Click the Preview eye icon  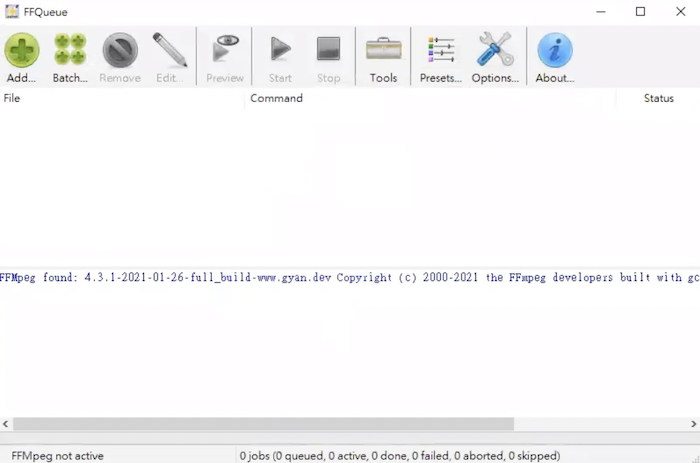pos(225,48)
